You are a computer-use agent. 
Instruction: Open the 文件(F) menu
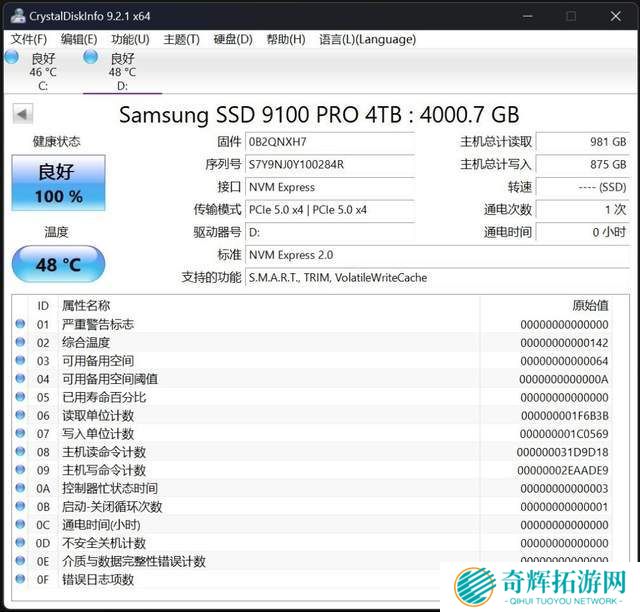click(28, 39)
